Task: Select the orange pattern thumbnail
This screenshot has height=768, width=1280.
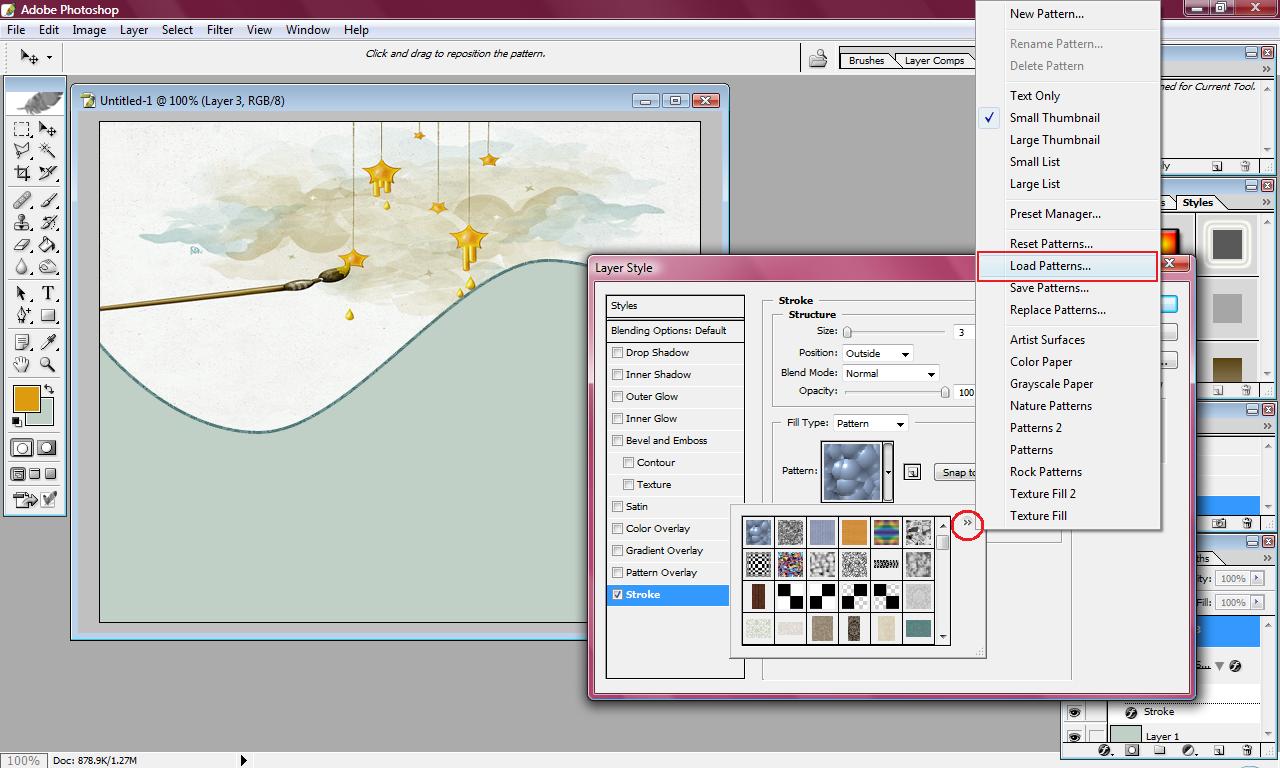Action: click(x=853, y=532)
